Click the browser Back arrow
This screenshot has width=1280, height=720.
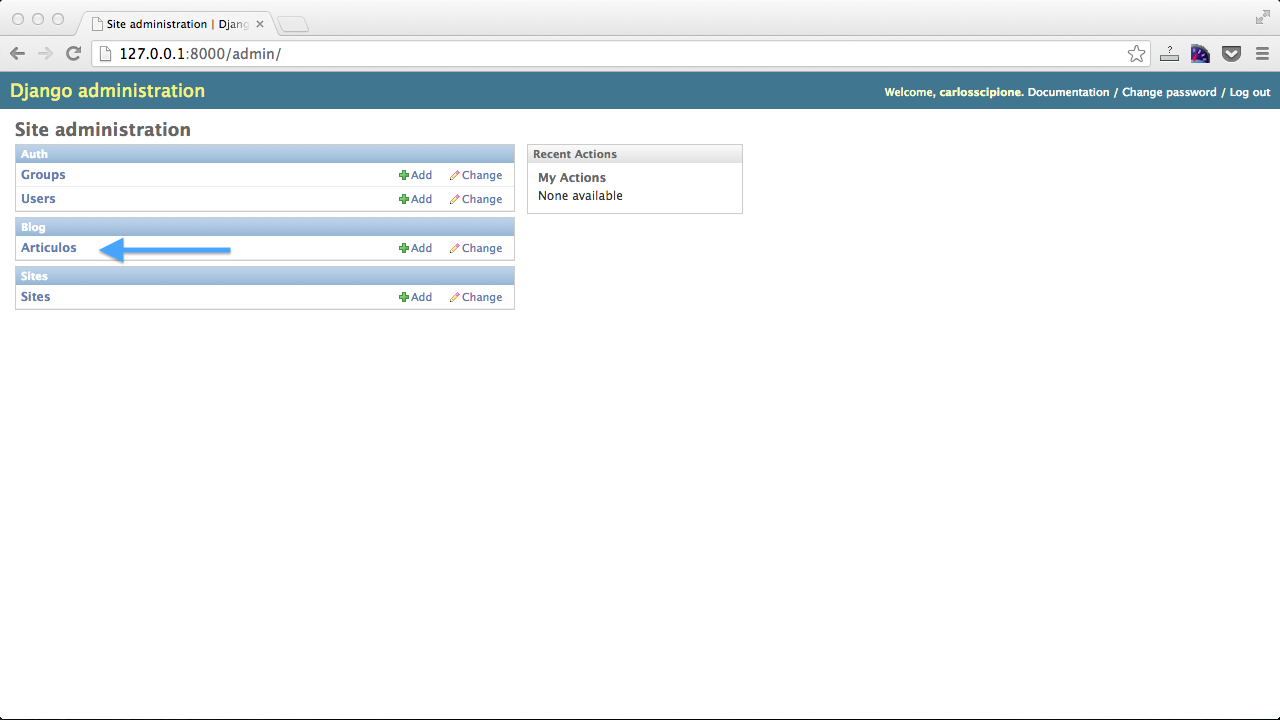(x=17, y=53)
